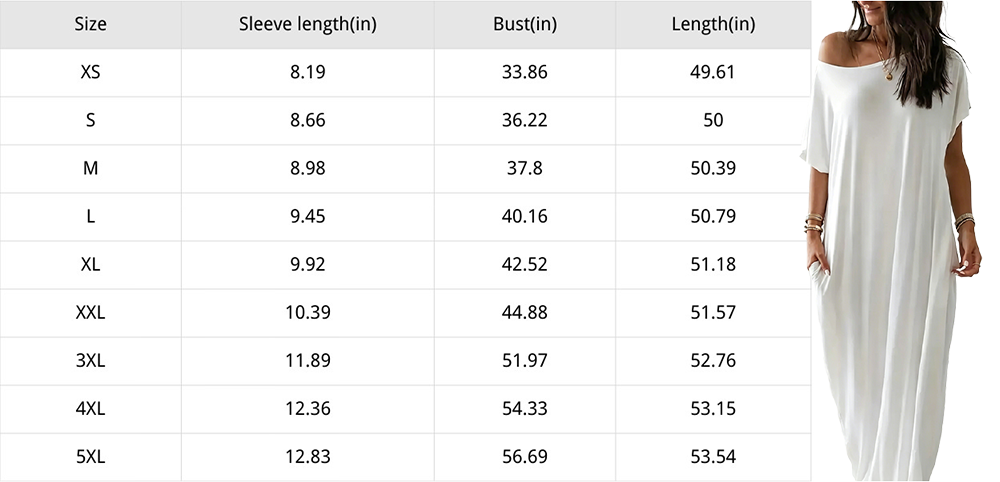The image size is (1000, 482).
Task: Click the 8.66 sleeve length cell
Action: point(307,120)
